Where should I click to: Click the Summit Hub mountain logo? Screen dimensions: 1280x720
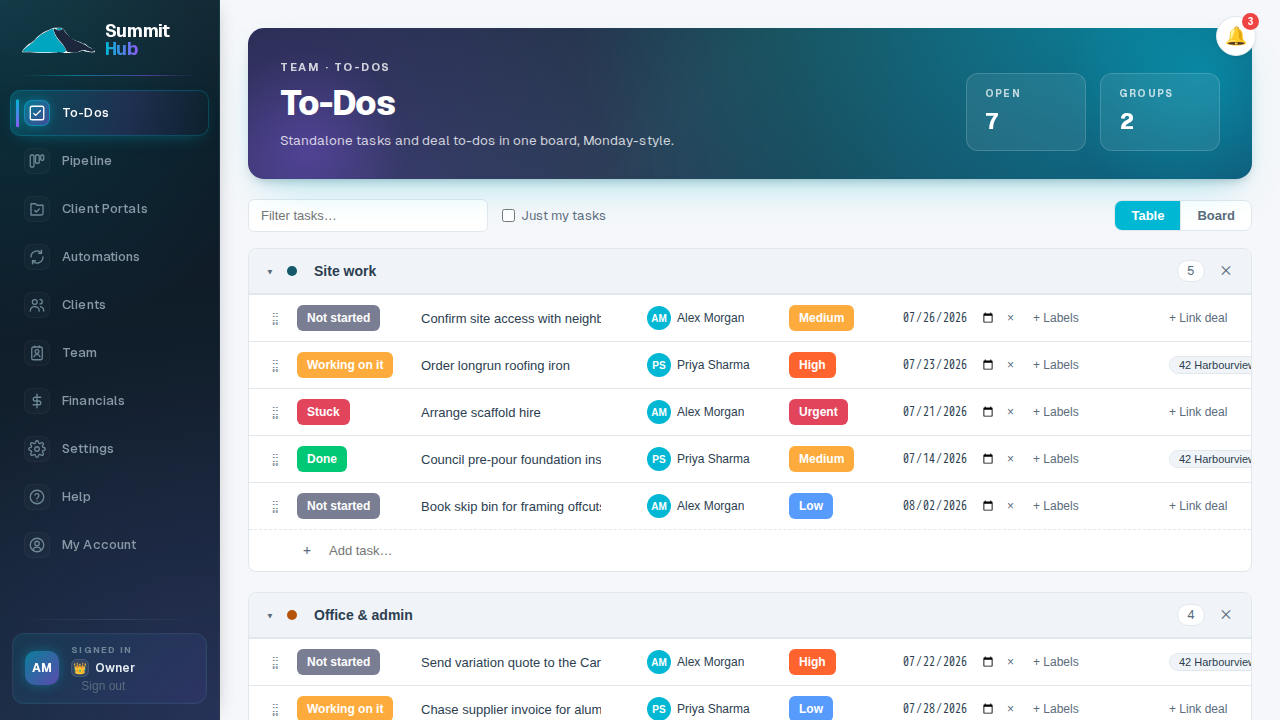coord(58,40)
